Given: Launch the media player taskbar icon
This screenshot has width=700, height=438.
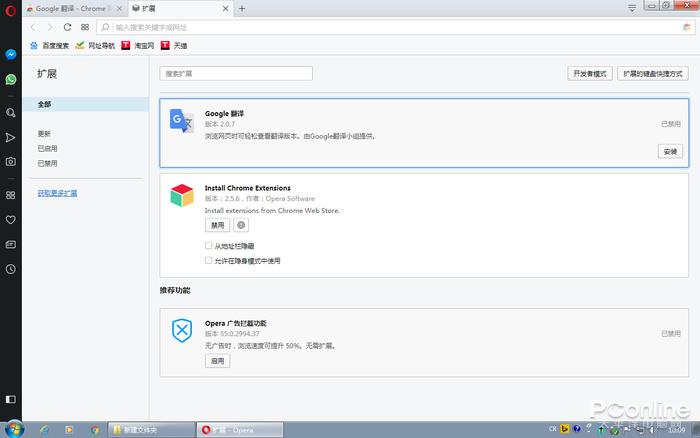Looking at the screenshot, I should tap(69, 430).
